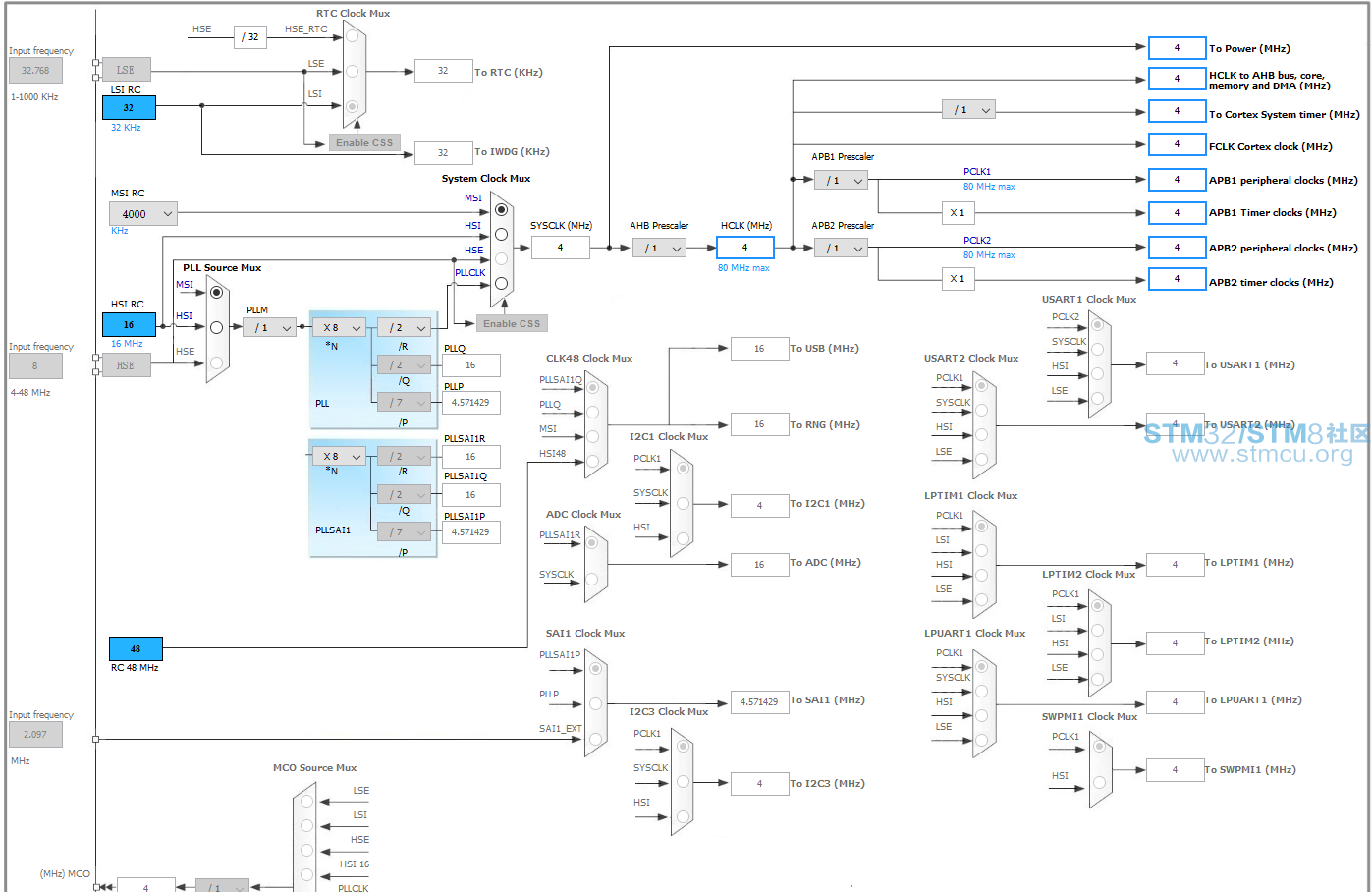Click the HSE input frequency field showing 8
Screen dimensions: 1372x892
(35, 365)
